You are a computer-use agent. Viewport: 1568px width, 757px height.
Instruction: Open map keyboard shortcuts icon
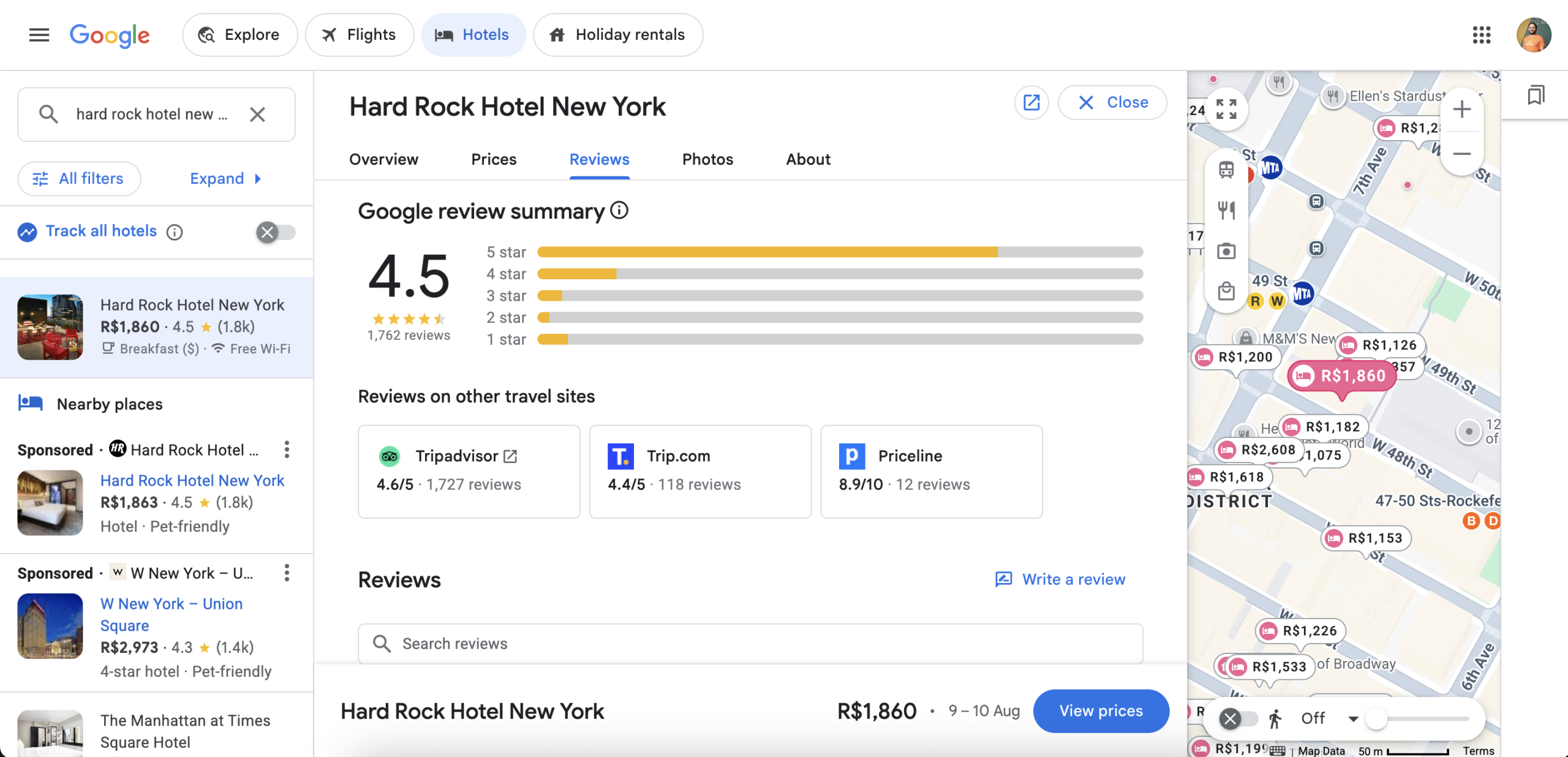pyautogui.click(x=1277, y=751)
